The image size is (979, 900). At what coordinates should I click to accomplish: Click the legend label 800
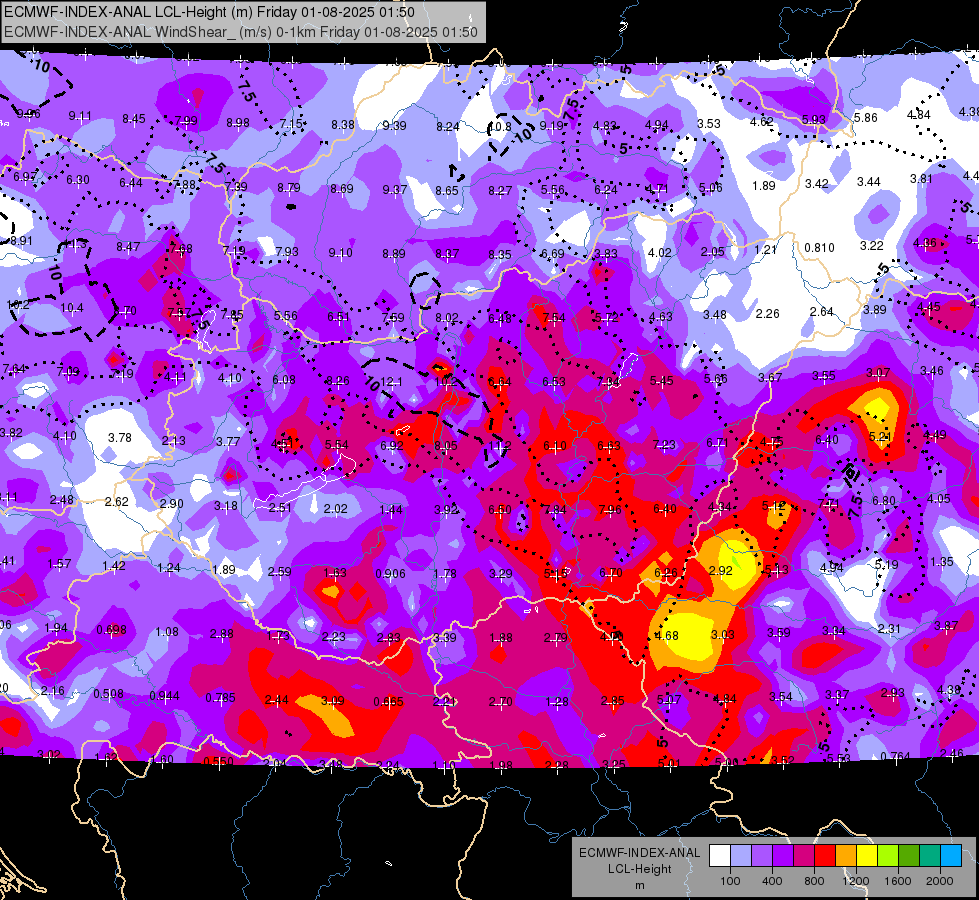click(814, 881)
